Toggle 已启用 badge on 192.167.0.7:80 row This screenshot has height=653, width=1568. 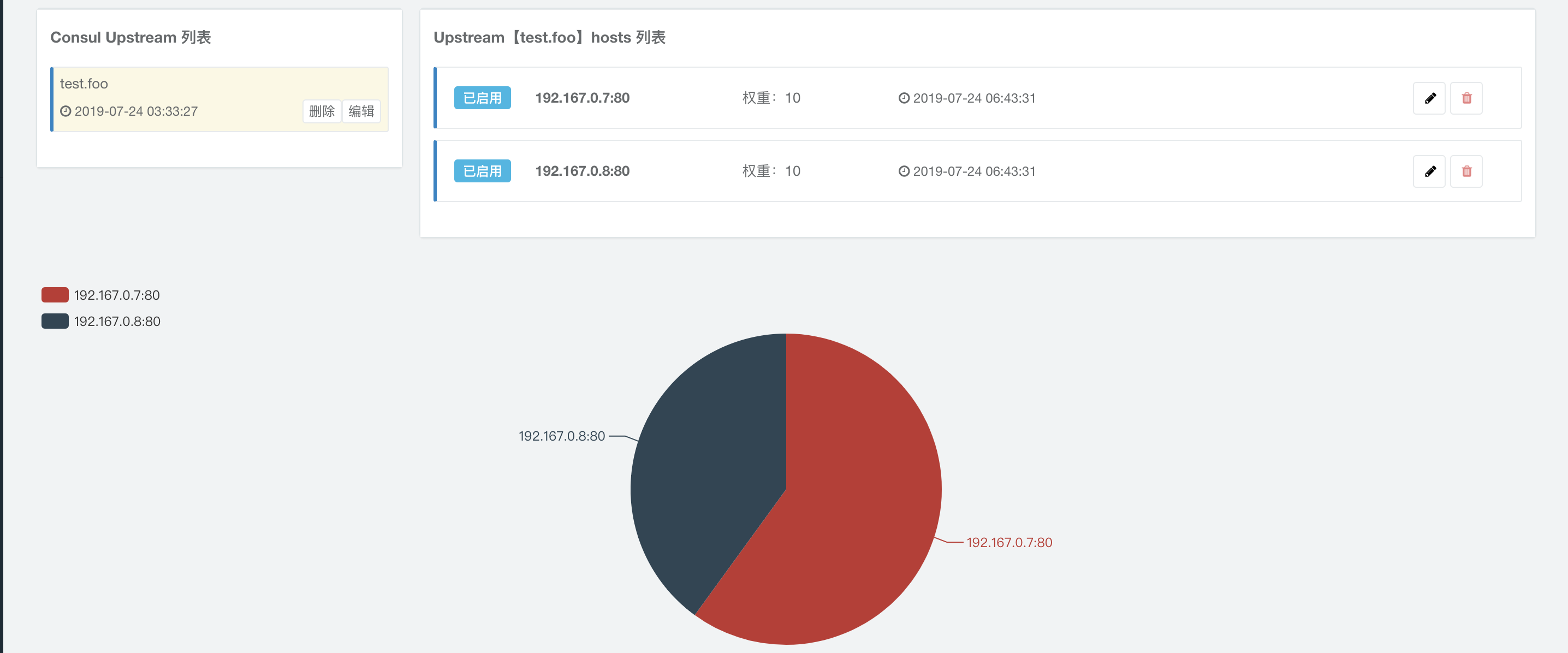482,98
